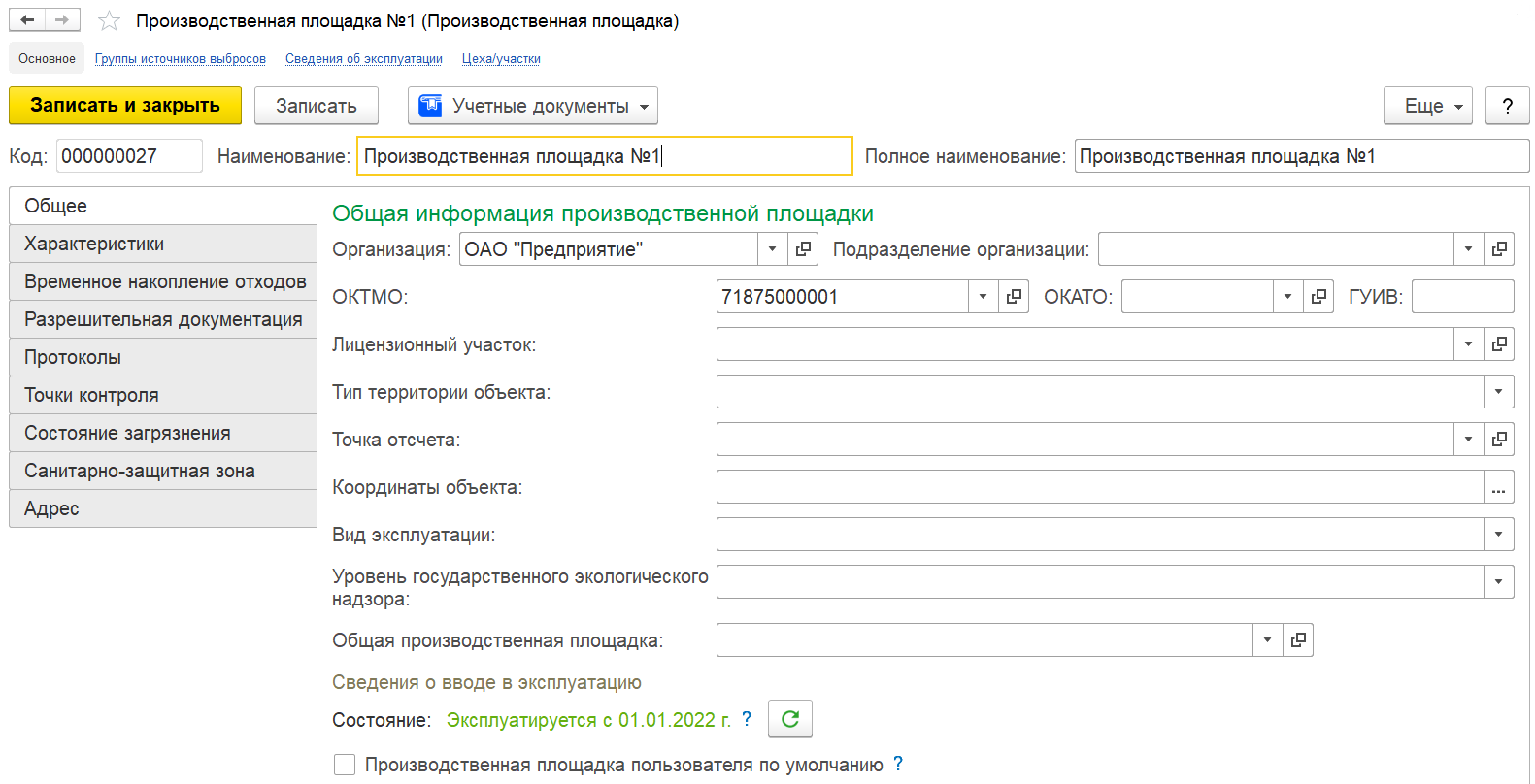Open the Точка отсчета record icon

point(1499,440)
